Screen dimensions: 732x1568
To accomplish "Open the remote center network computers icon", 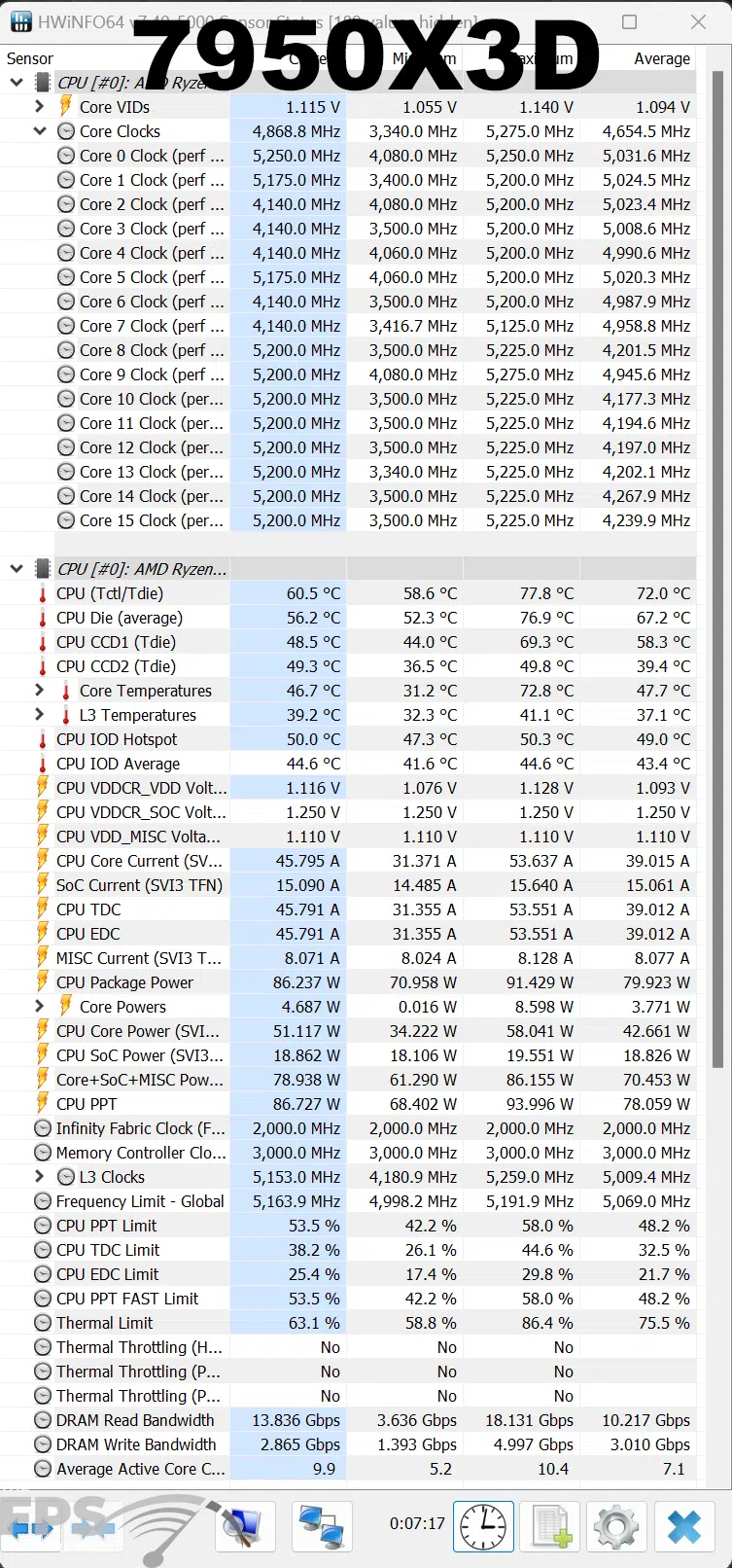I will 321,1525.
